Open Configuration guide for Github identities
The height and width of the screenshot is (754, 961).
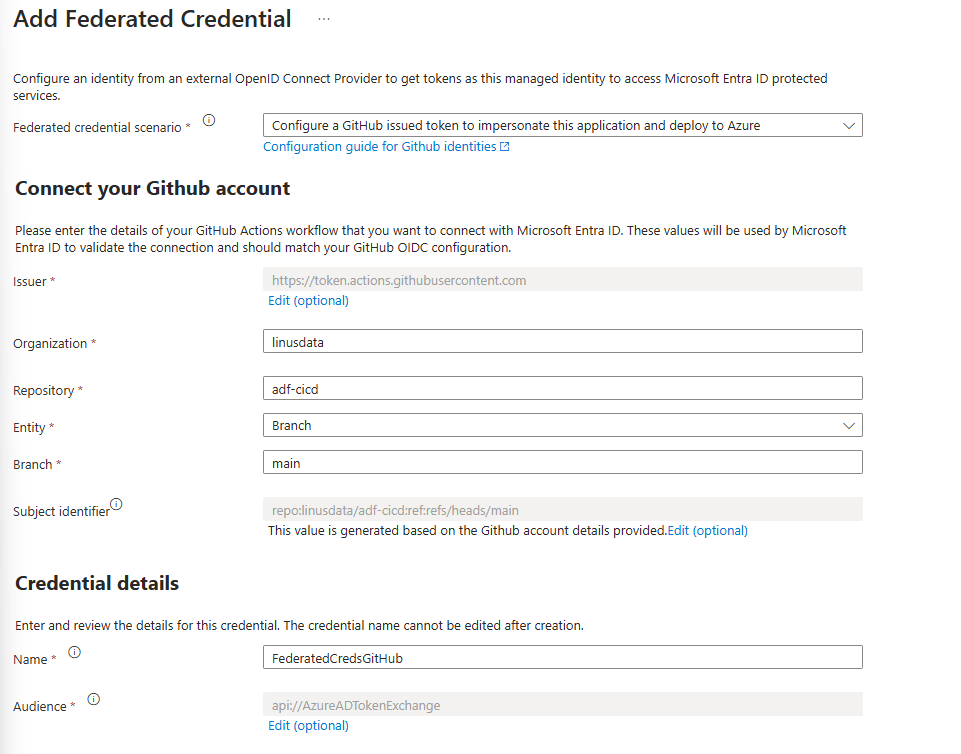click(380, 147)
